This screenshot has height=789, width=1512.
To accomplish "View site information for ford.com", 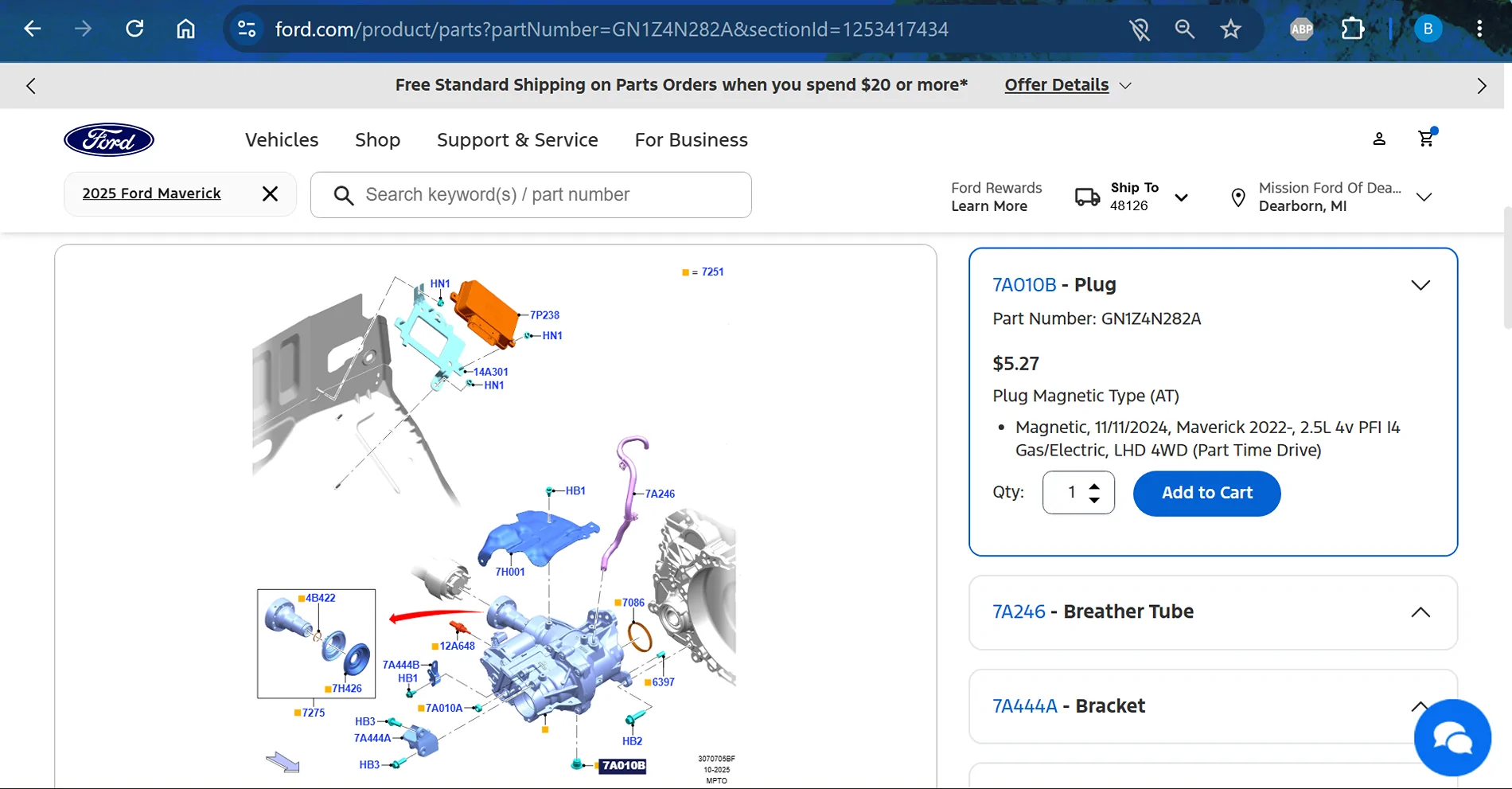I will [x=247, y=29].
